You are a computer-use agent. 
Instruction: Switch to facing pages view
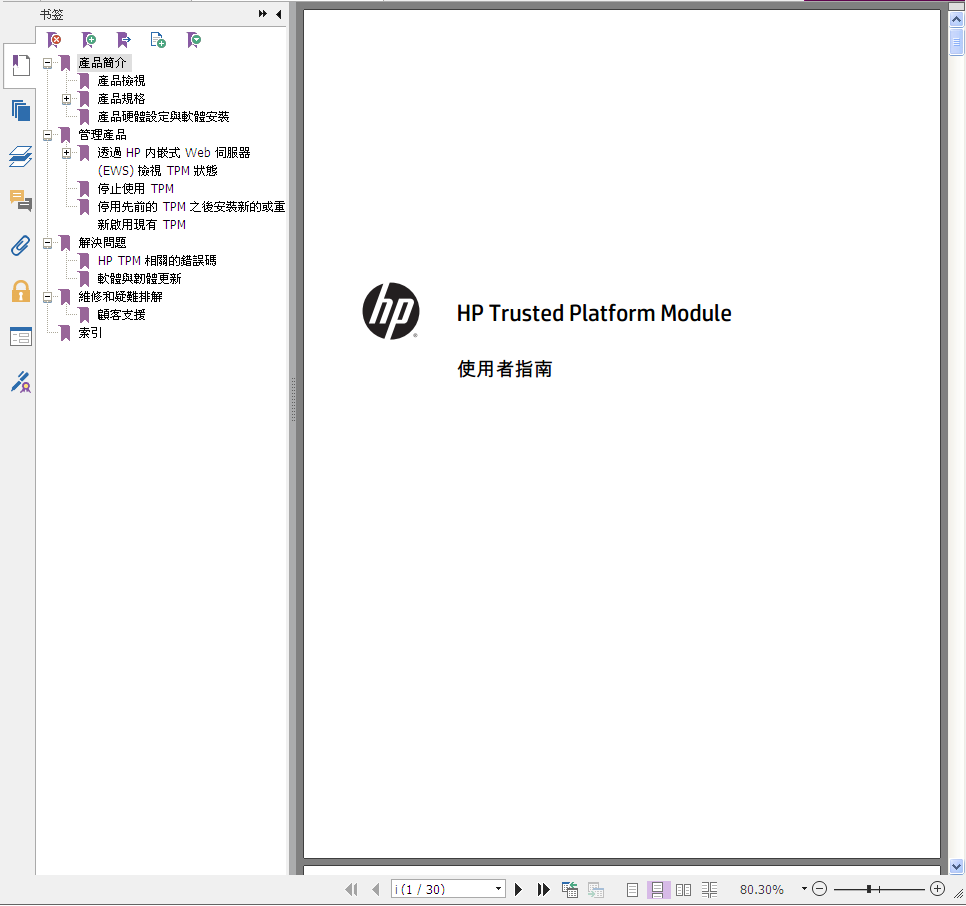(683, 889)
